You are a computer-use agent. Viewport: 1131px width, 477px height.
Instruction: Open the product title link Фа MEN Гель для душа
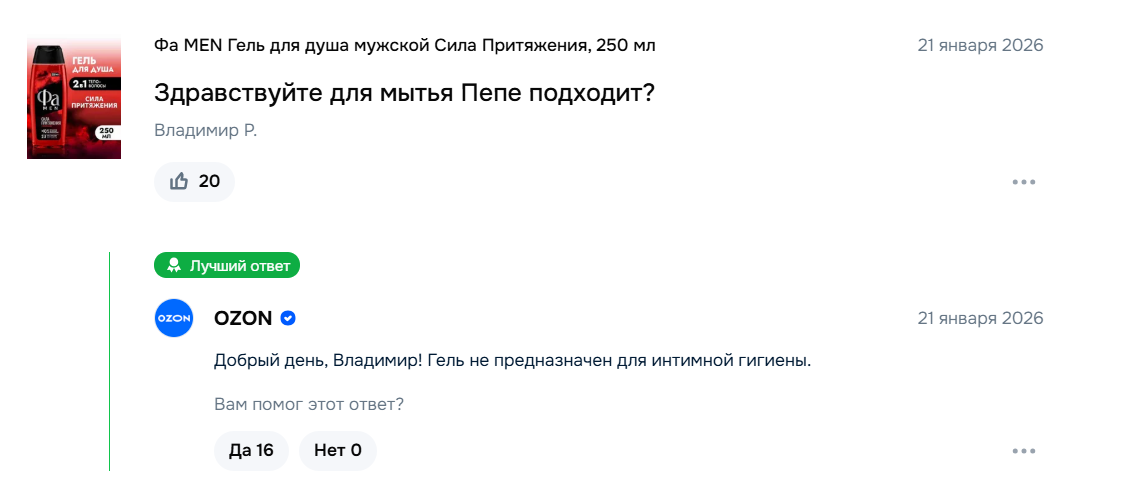coord(405,45)
